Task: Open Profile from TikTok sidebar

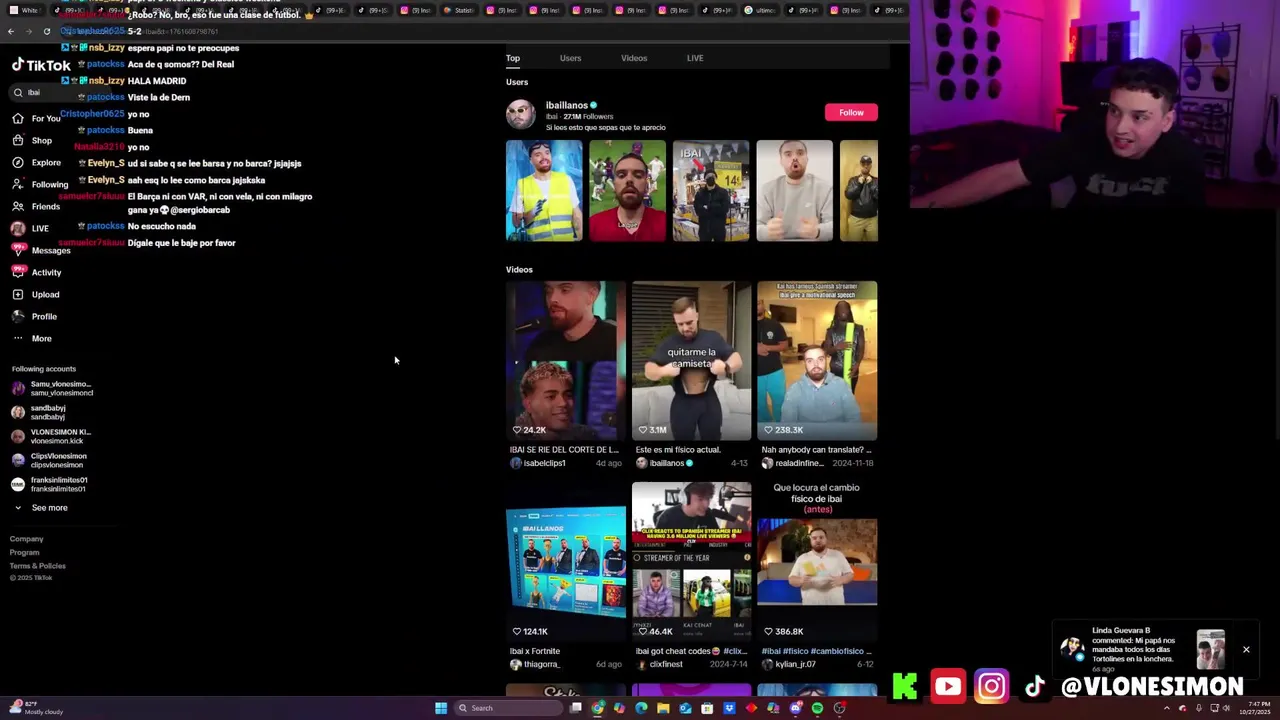Action: [x=34, y=316]
